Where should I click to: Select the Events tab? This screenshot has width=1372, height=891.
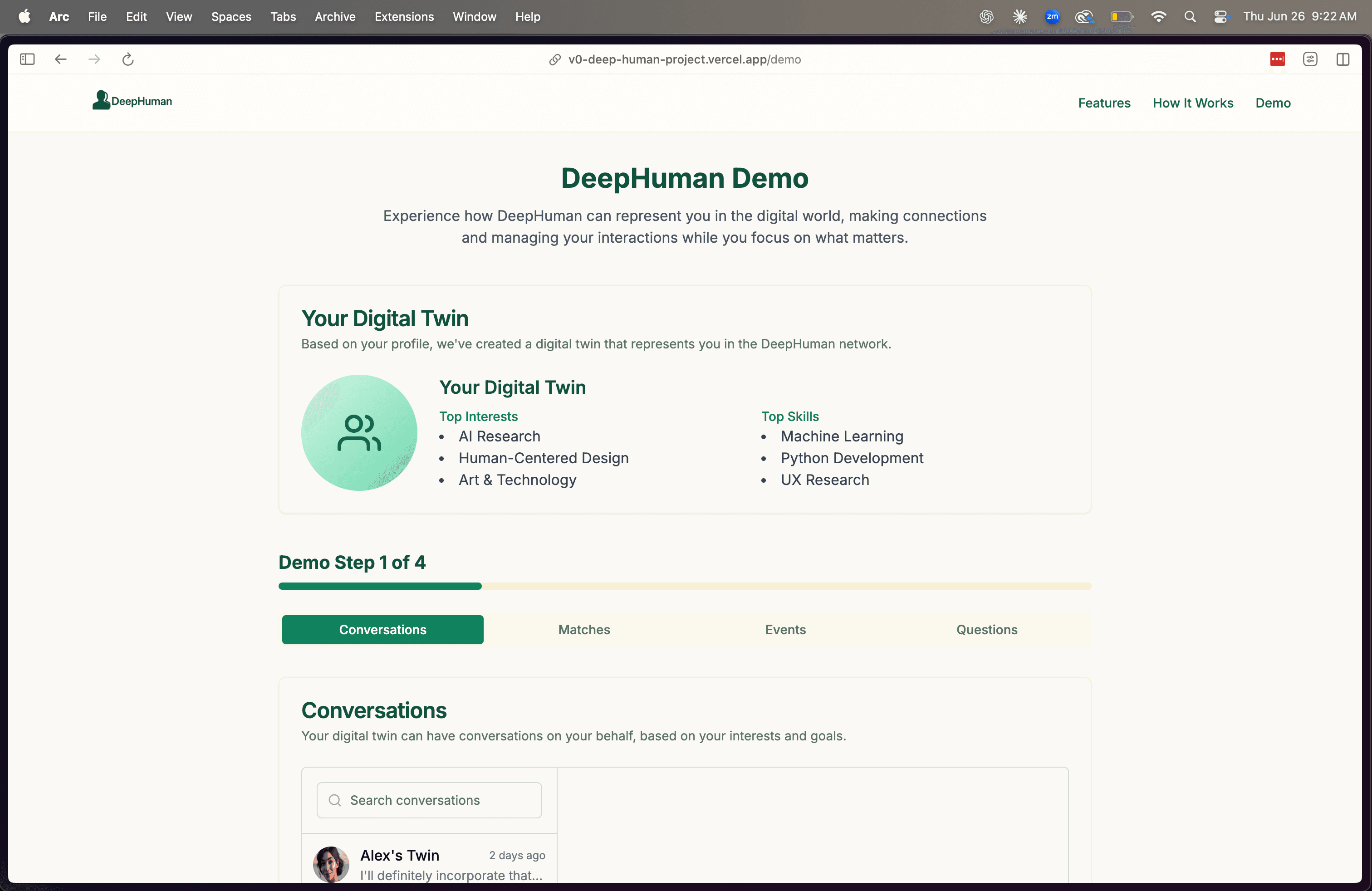click(x=784, y=629)
